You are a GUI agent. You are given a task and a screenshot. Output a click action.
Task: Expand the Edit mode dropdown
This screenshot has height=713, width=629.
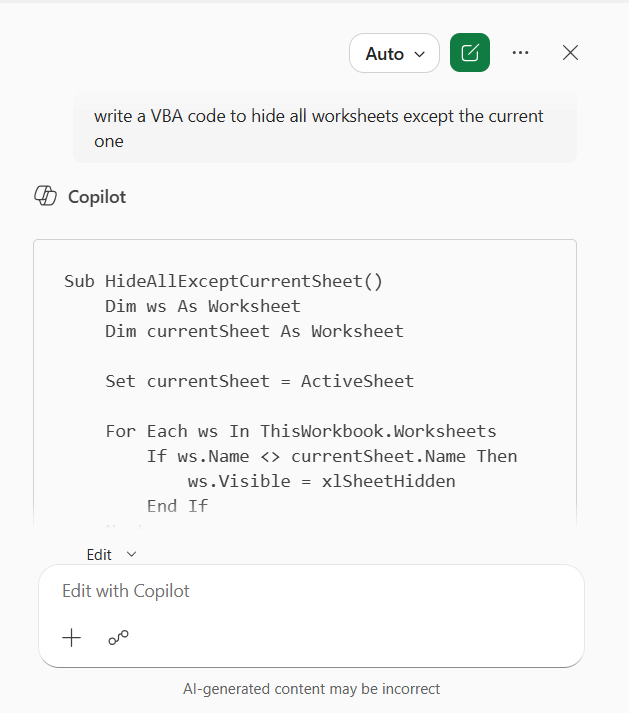(x=111, y=554)
